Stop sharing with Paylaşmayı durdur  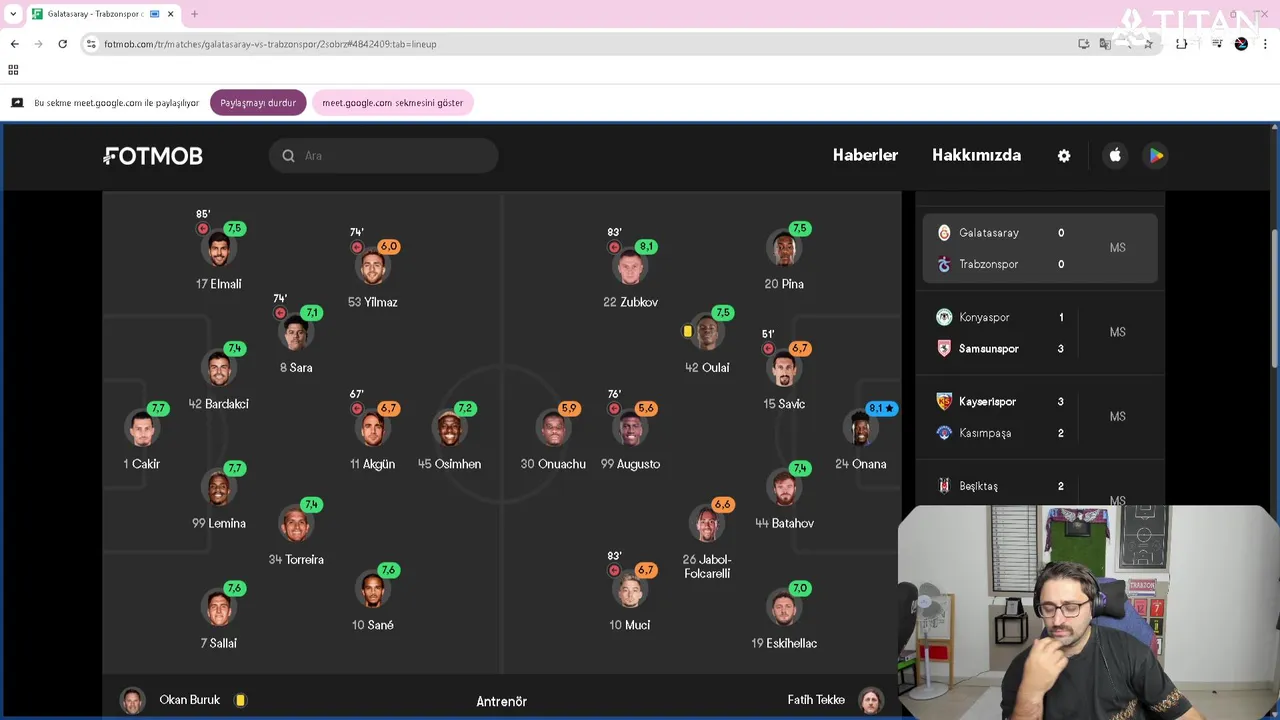coord(258,103)
